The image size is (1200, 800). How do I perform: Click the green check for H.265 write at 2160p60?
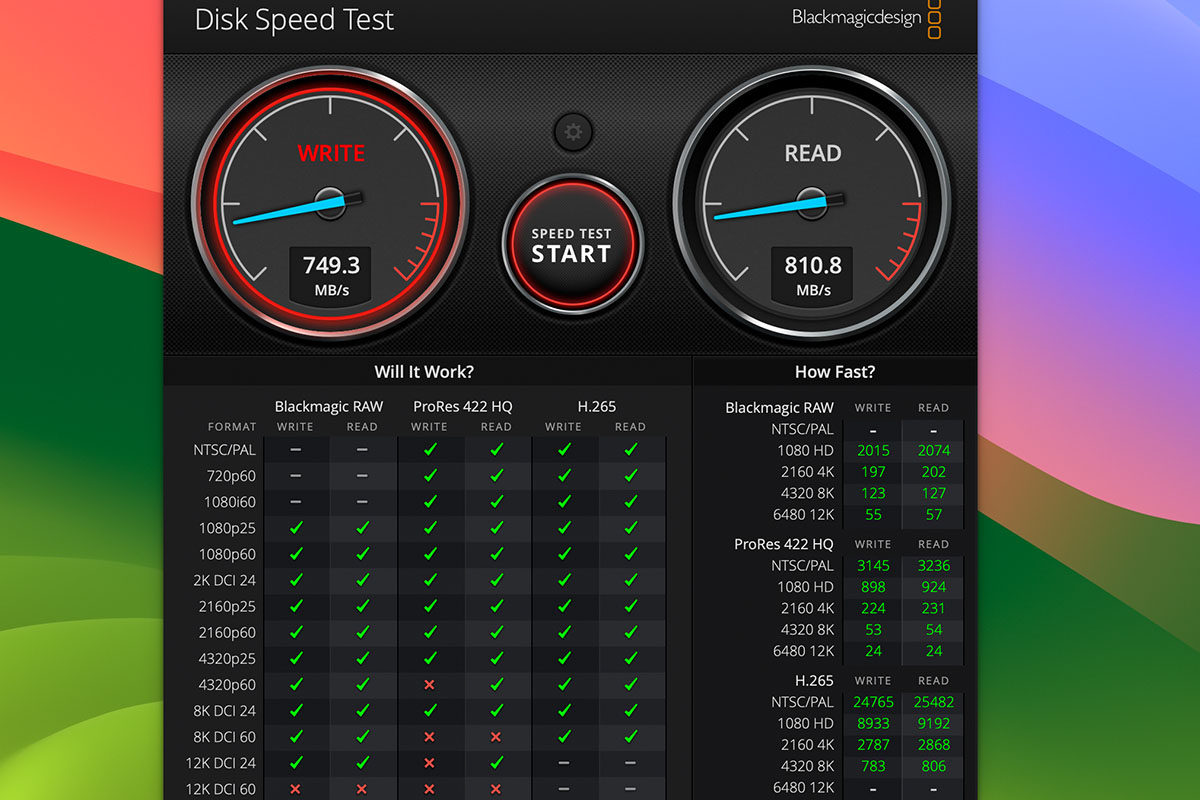point(563,632)
